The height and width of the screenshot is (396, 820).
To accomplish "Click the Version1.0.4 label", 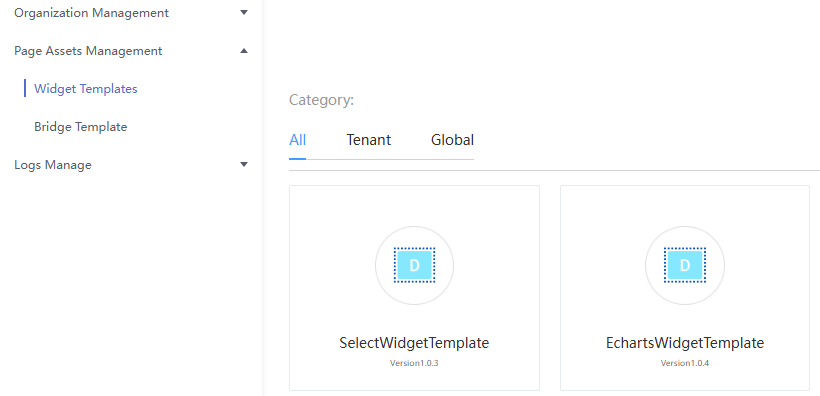I will 685,363.
